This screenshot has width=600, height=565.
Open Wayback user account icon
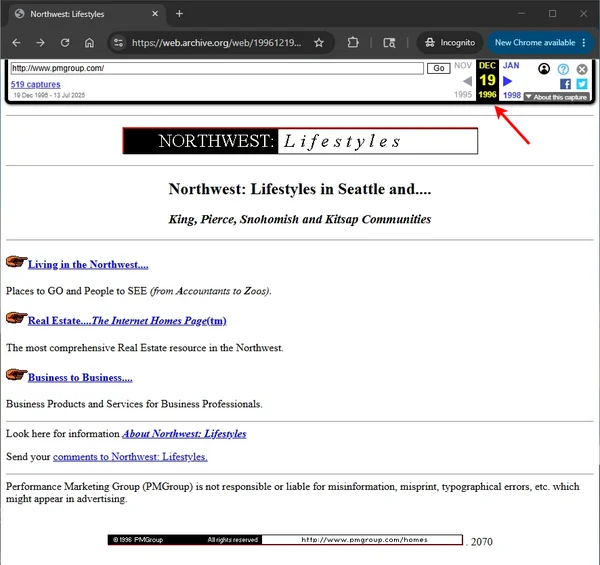544,69
